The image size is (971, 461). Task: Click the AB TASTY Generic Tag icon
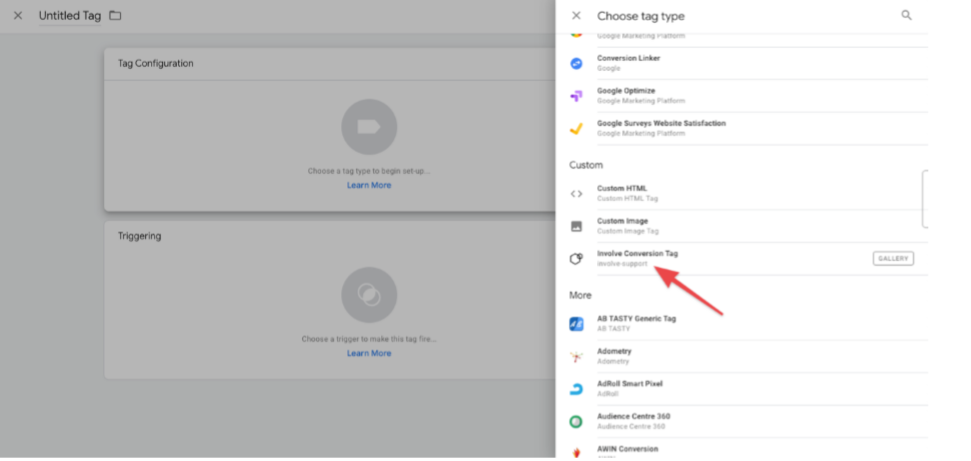pos(577,324)
